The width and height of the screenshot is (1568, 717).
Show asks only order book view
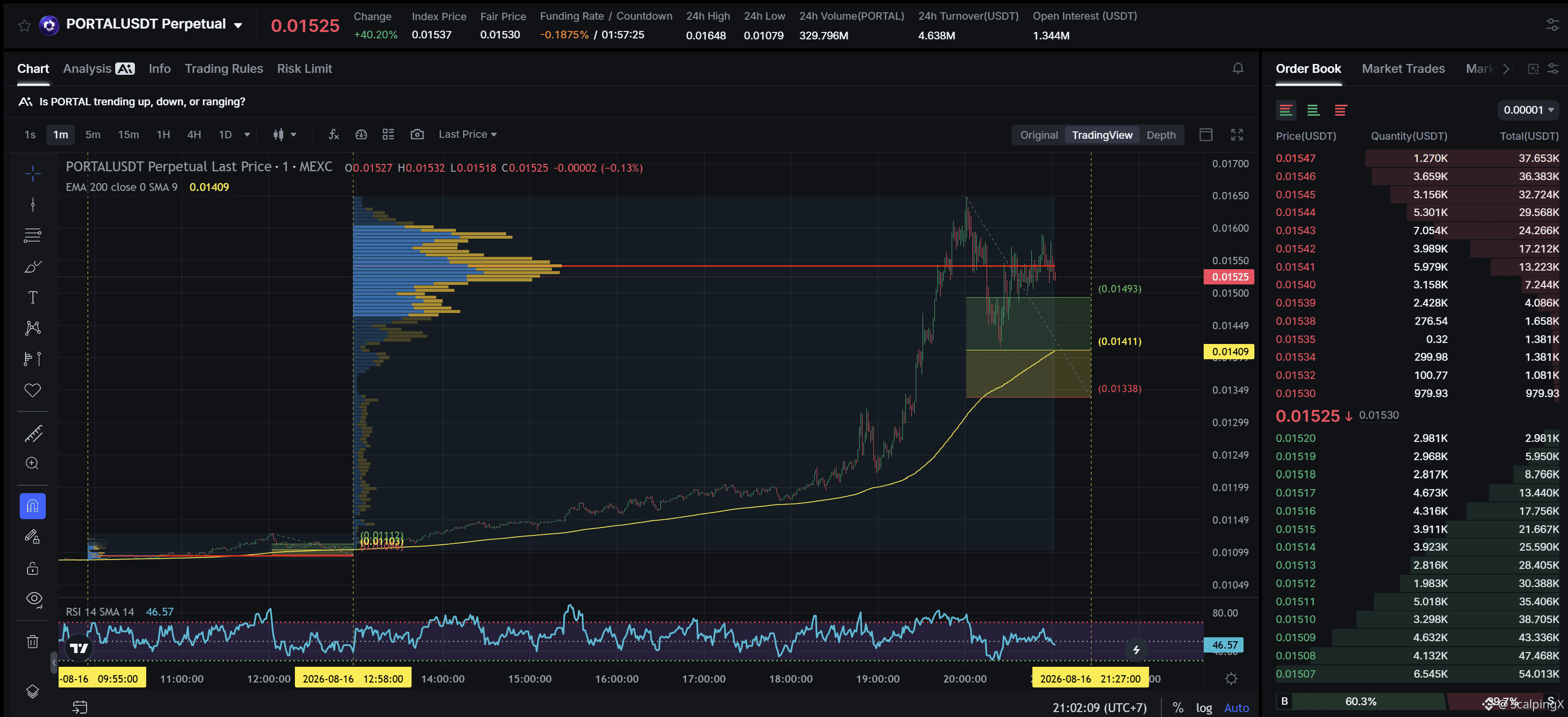point(1341,110)
